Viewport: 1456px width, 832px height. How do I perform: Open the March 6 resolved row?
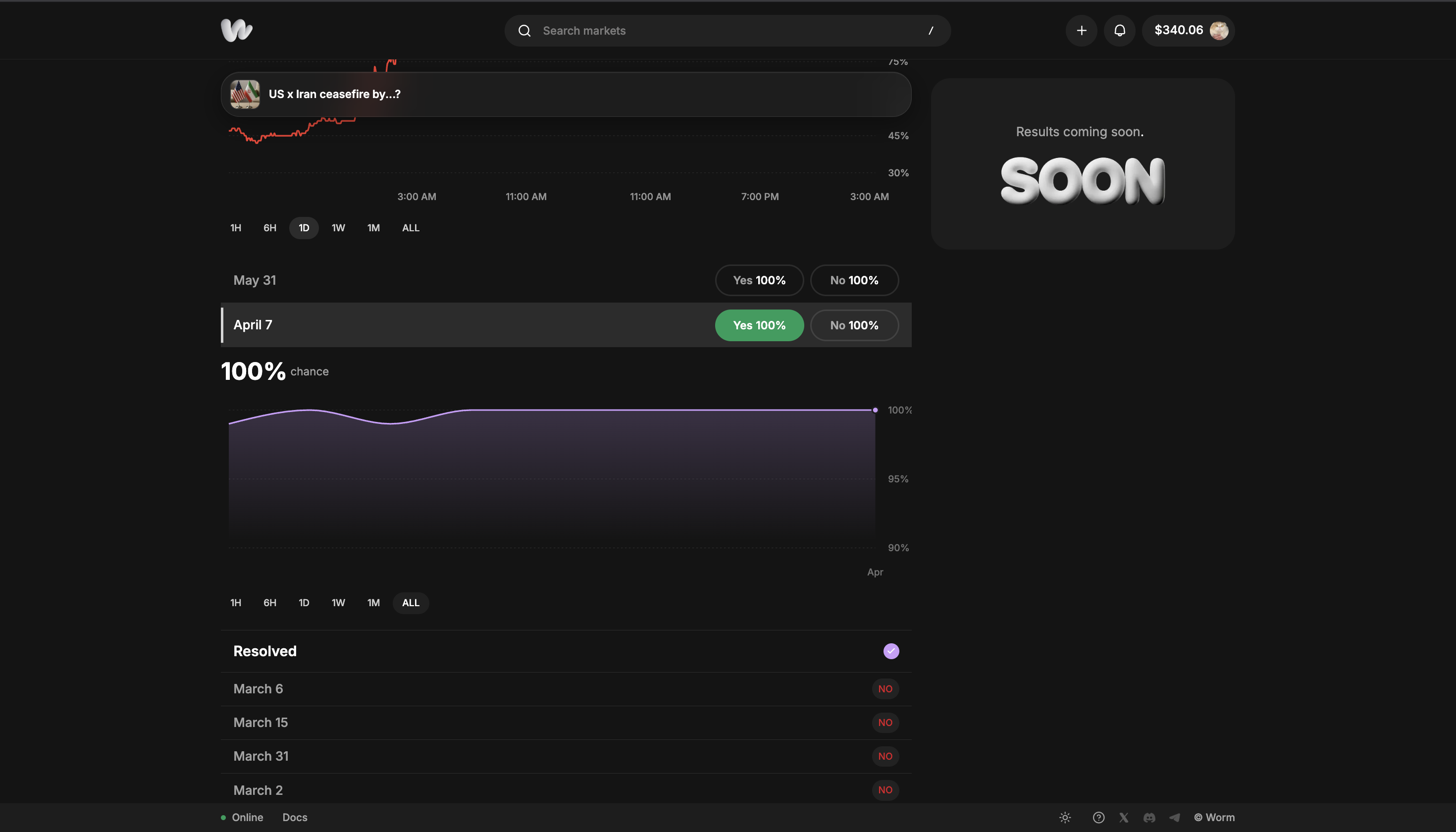click(566, 688)
